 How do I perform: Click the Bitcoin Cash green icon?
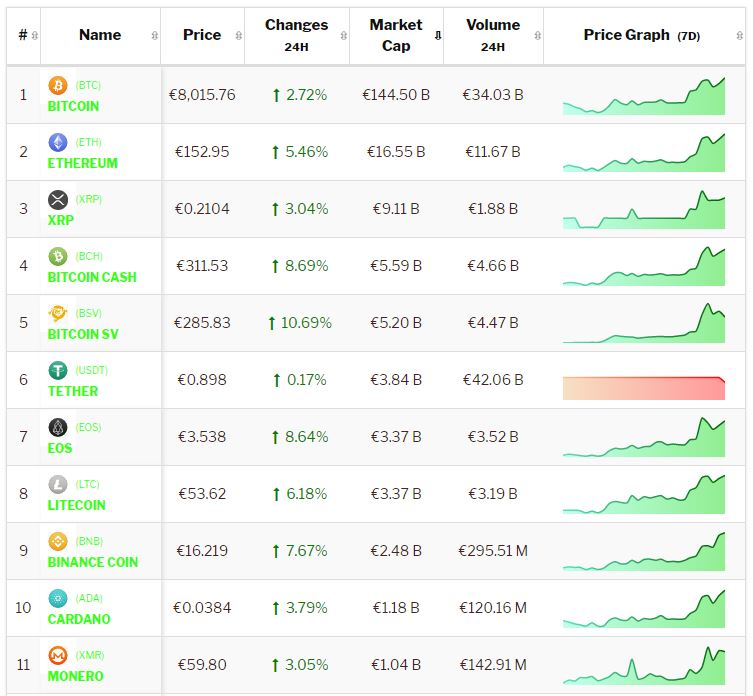[x=58, y=257]
